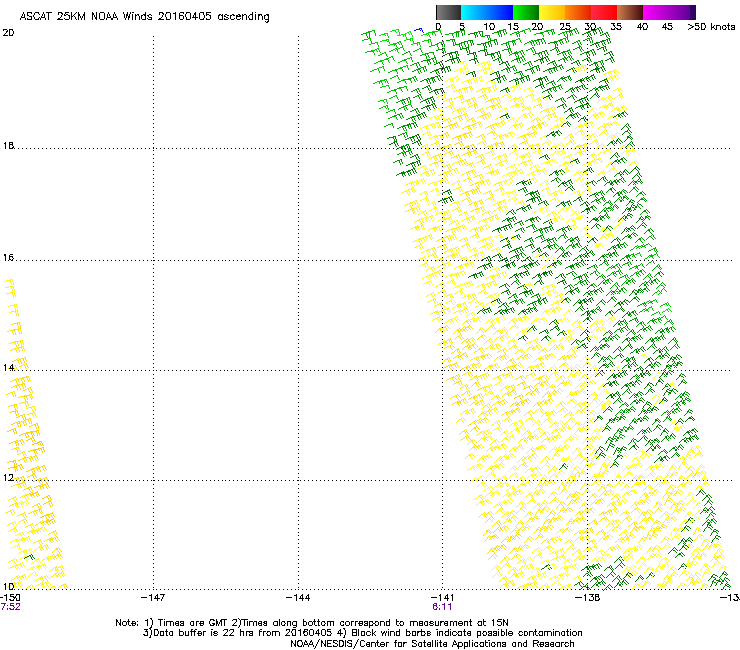This screenshot has width=740, height=650.
Task: Click legend tick label 25
Action: (x=565, y=27)
